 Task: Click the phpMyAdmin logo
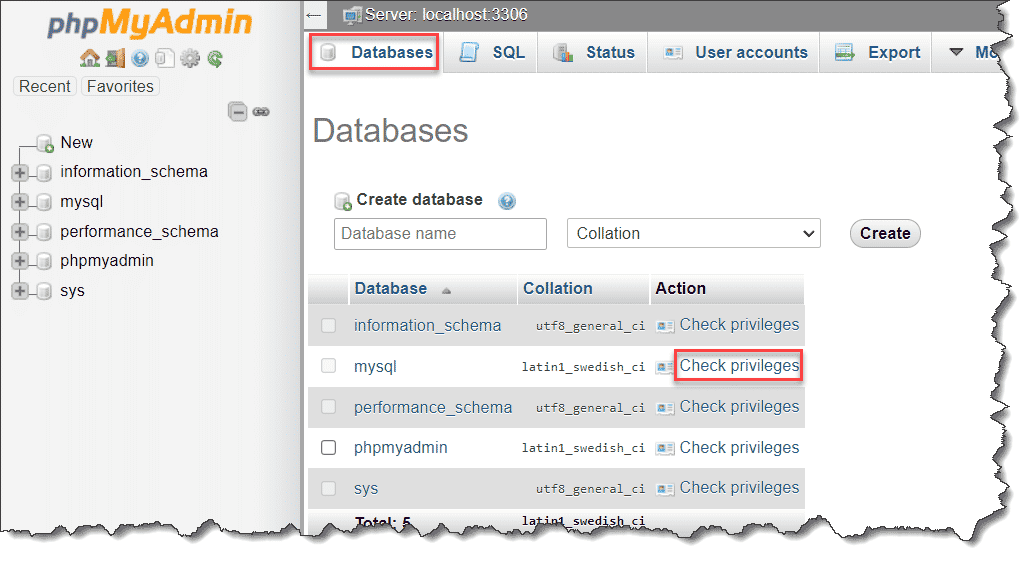(150, 22)
